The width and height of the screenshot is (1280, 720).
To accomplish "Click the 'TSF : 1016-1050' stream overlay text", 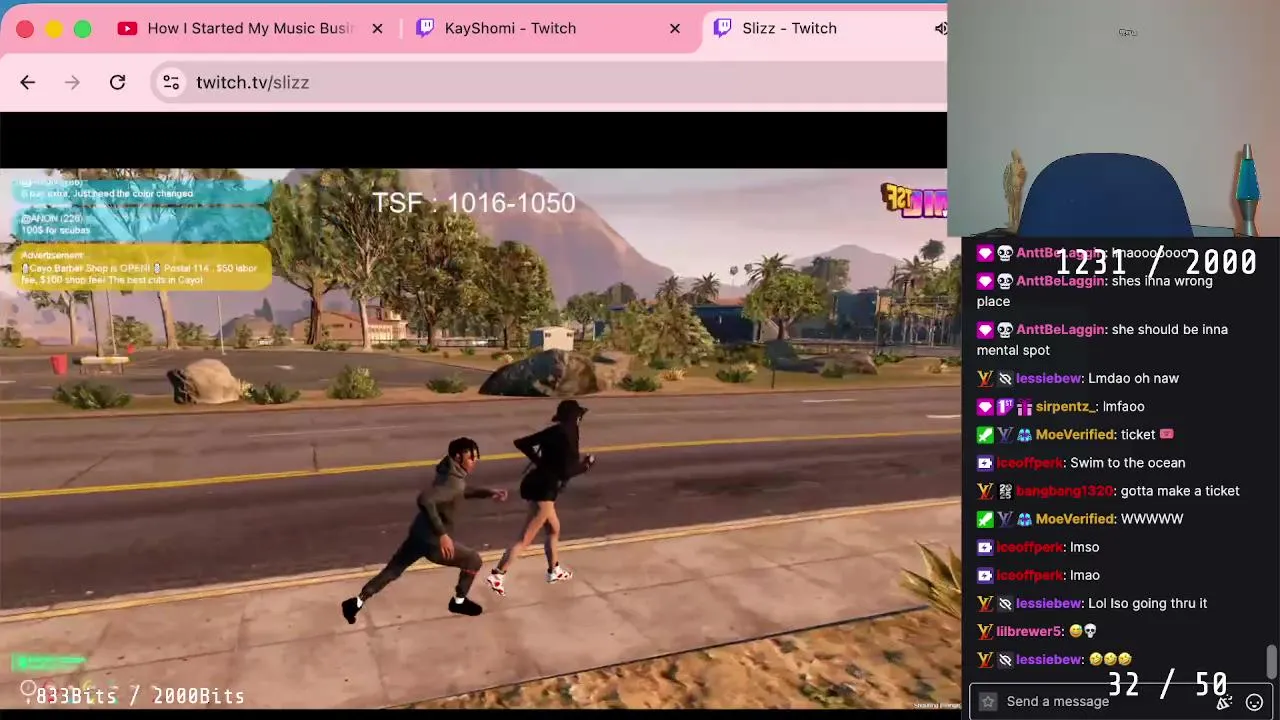I will pyautogui.click(x=474, y=203).
